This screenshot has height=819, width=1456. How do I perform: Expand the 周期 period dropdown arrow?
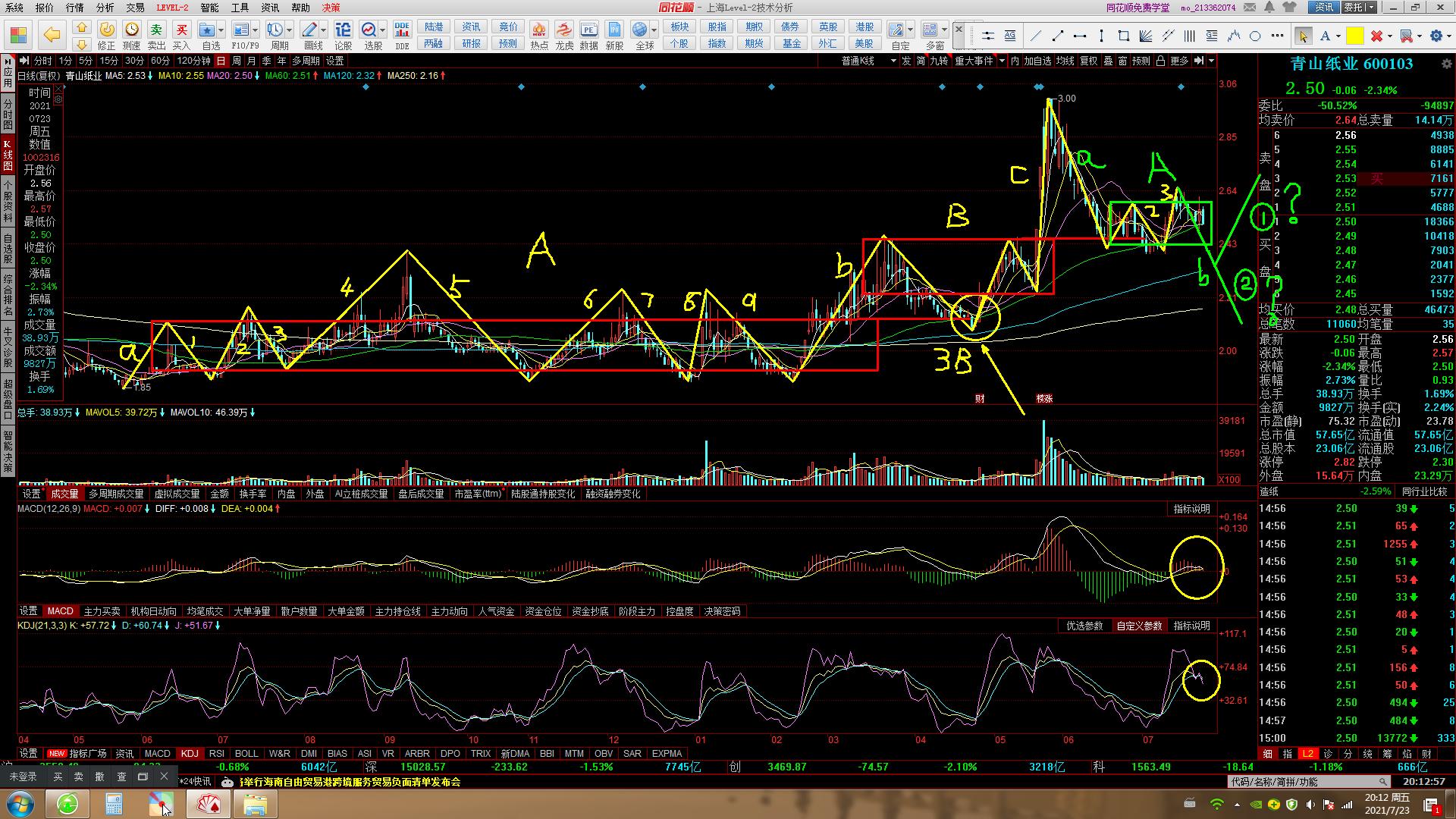(288, 30)
